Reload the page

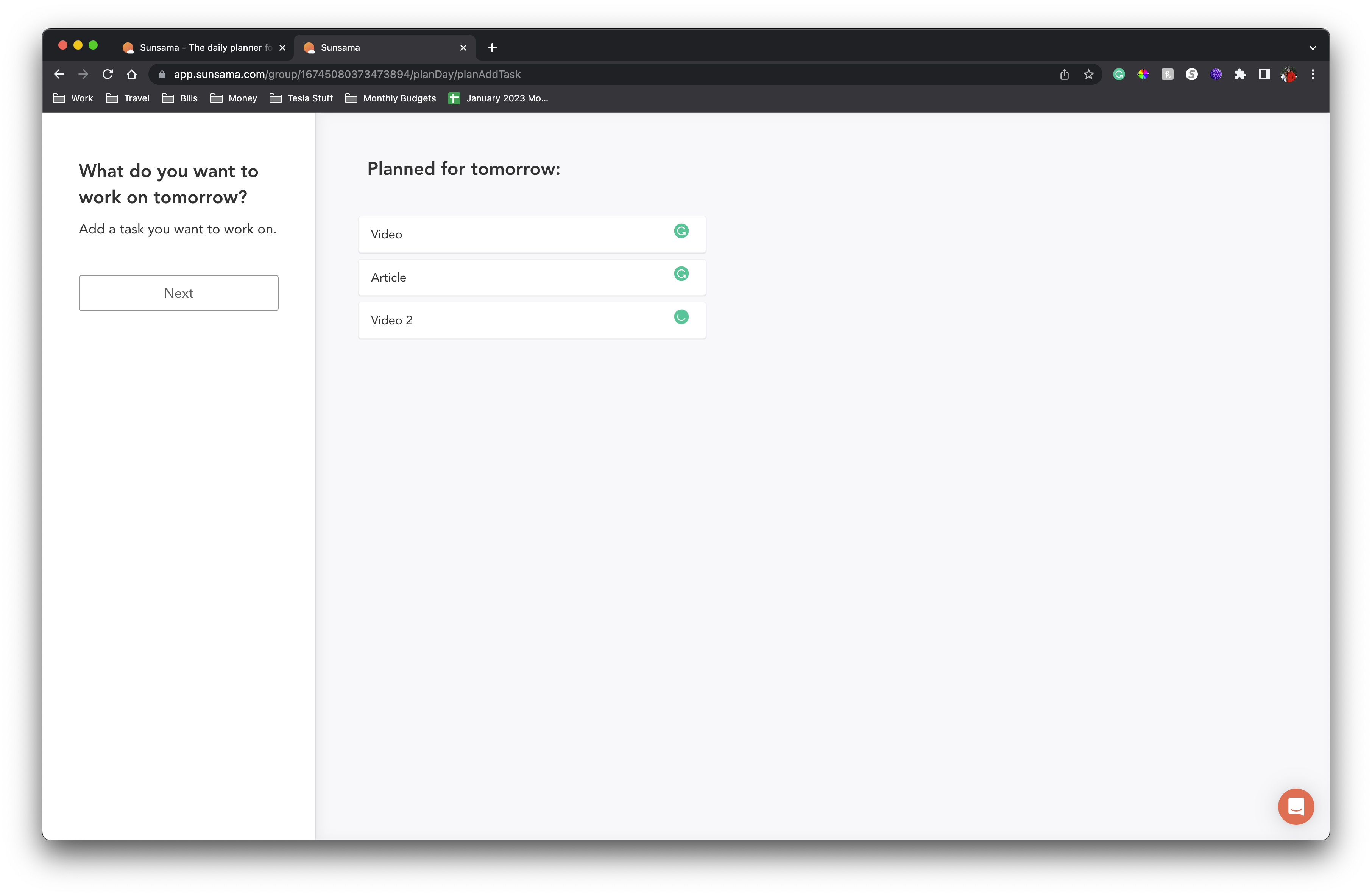[x=107, y=74]
